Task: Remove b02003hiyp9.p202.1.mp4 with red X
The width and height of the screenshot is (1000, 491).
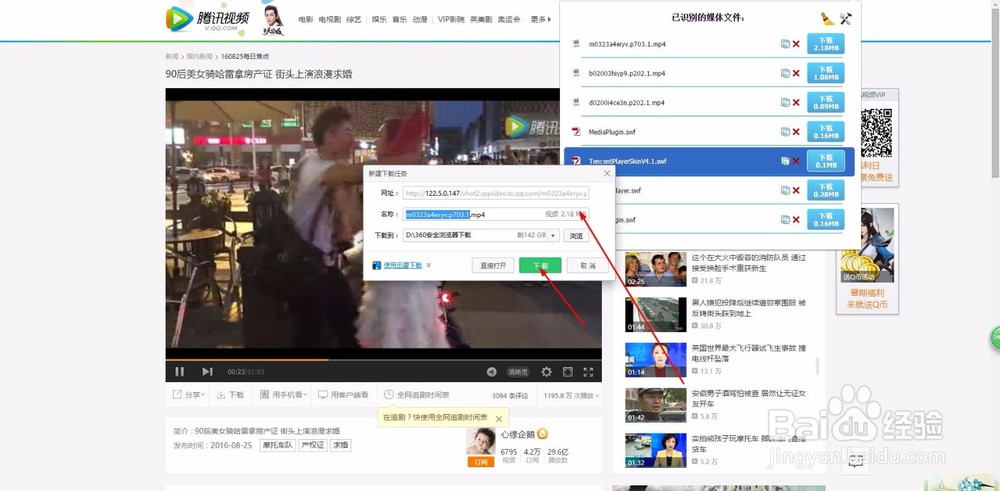Action: 796,73
